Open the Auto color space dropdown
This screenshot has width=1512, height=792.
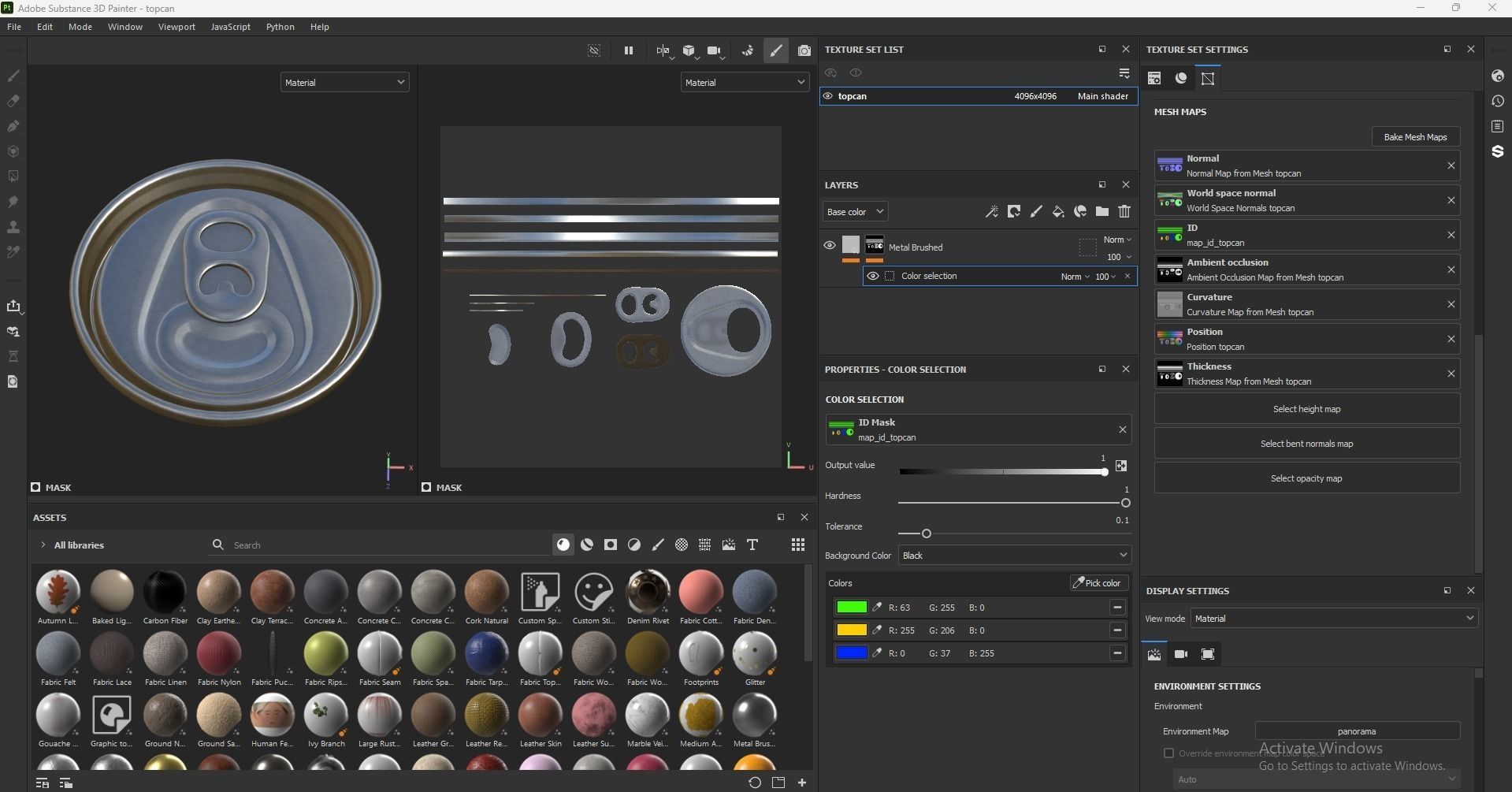[x=1315, y=779]
